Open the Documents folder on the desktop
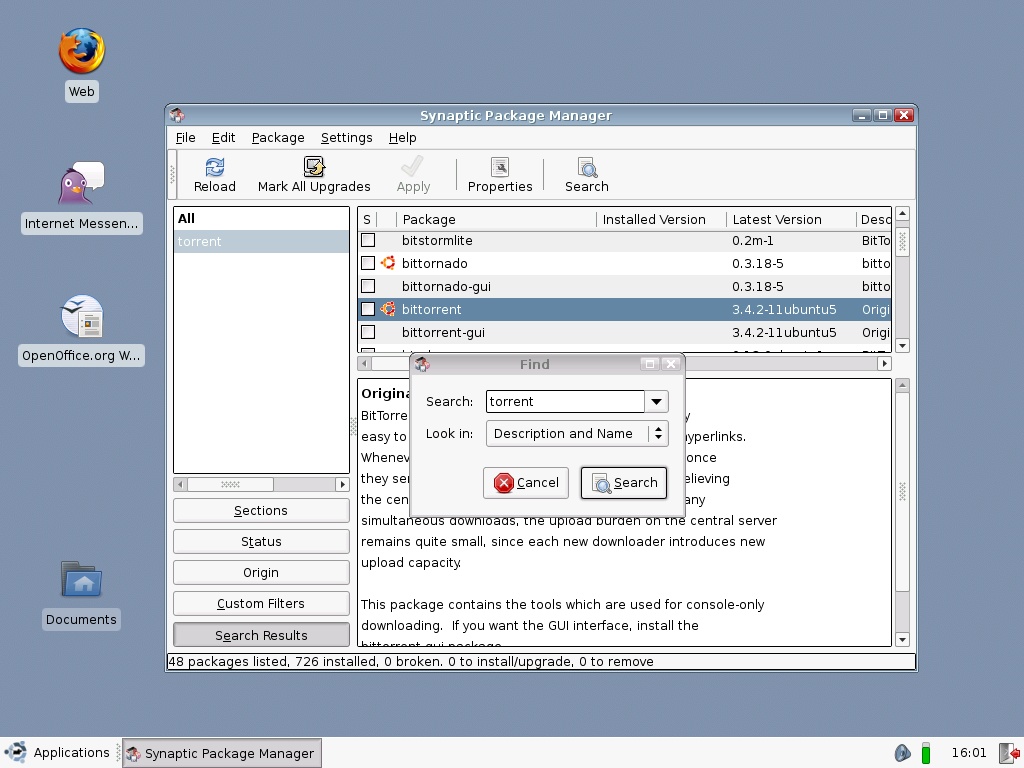Image resolution: width=1024 pixels, height=768 pixels. pyautogui.click(x=82, y=579)
